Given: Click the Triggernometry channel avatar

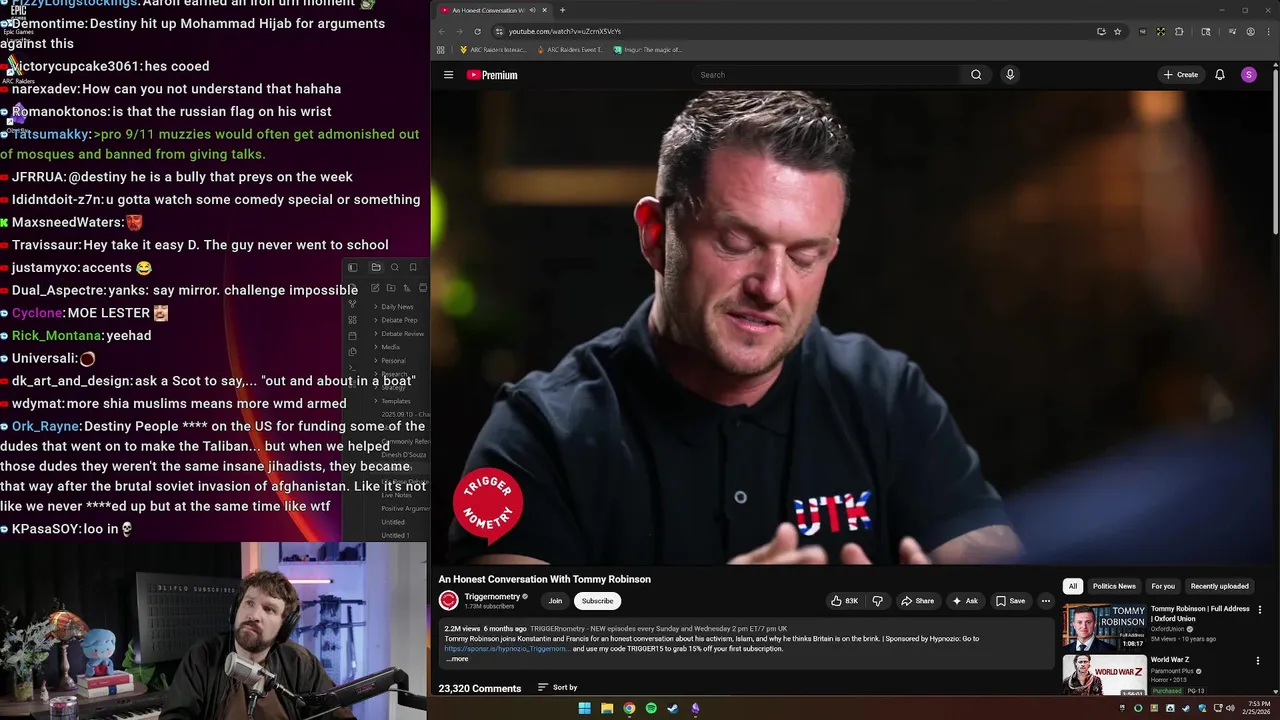Looking at the screenshot, I should [x=448, y=600].
